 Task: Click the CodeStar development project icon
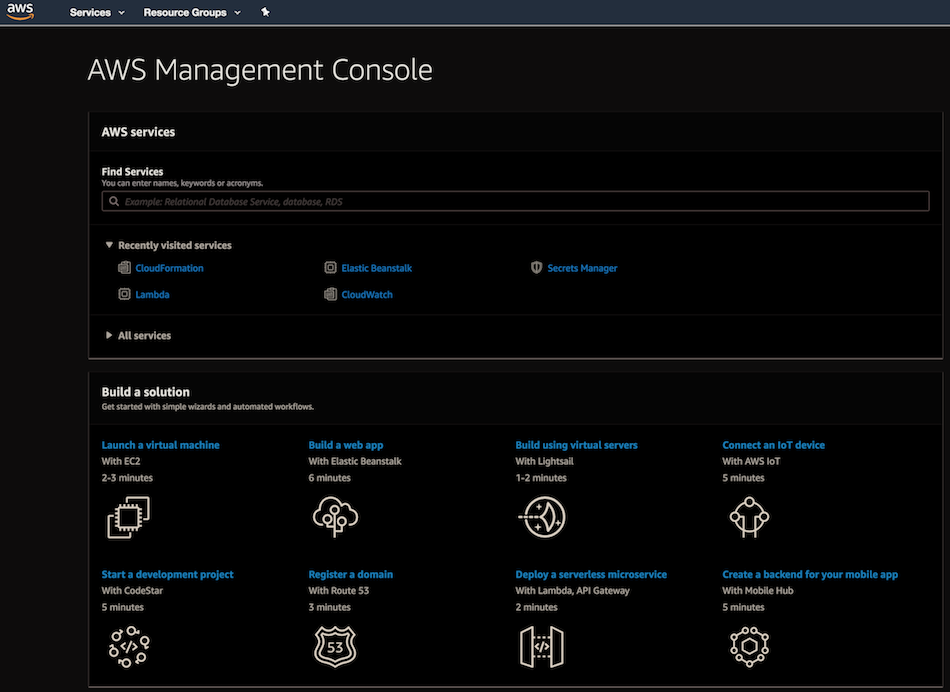pos(128,647)
